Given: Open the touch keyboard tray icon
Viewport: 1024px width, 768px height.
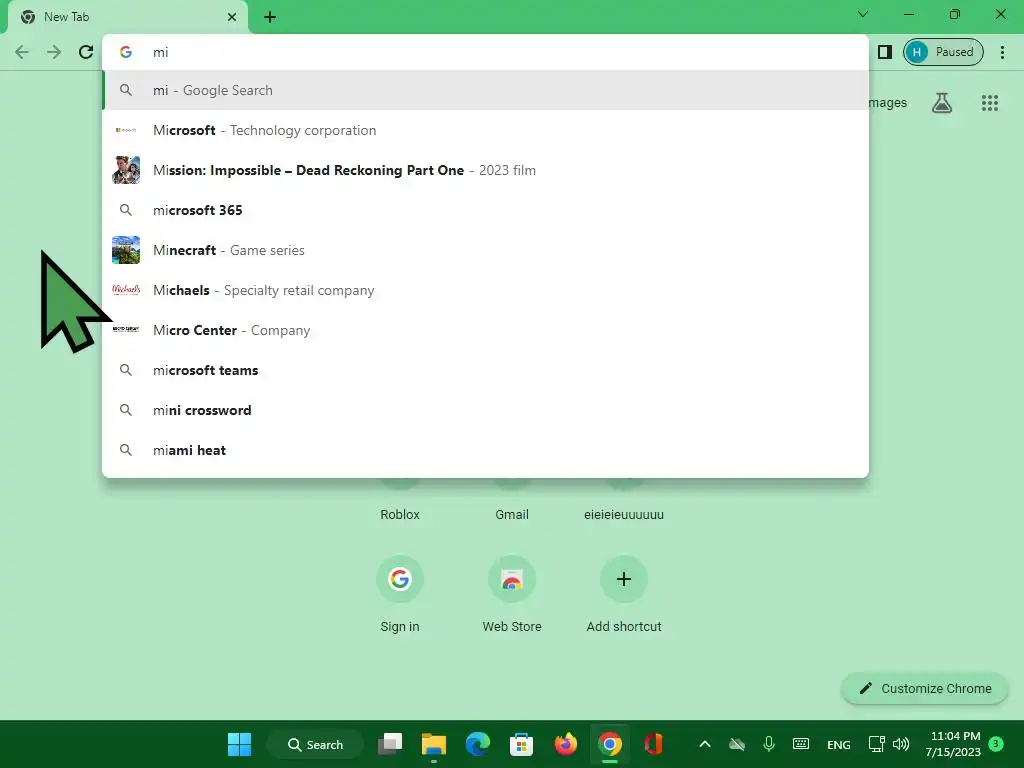Looking at the screenshot, I should 801,744.
